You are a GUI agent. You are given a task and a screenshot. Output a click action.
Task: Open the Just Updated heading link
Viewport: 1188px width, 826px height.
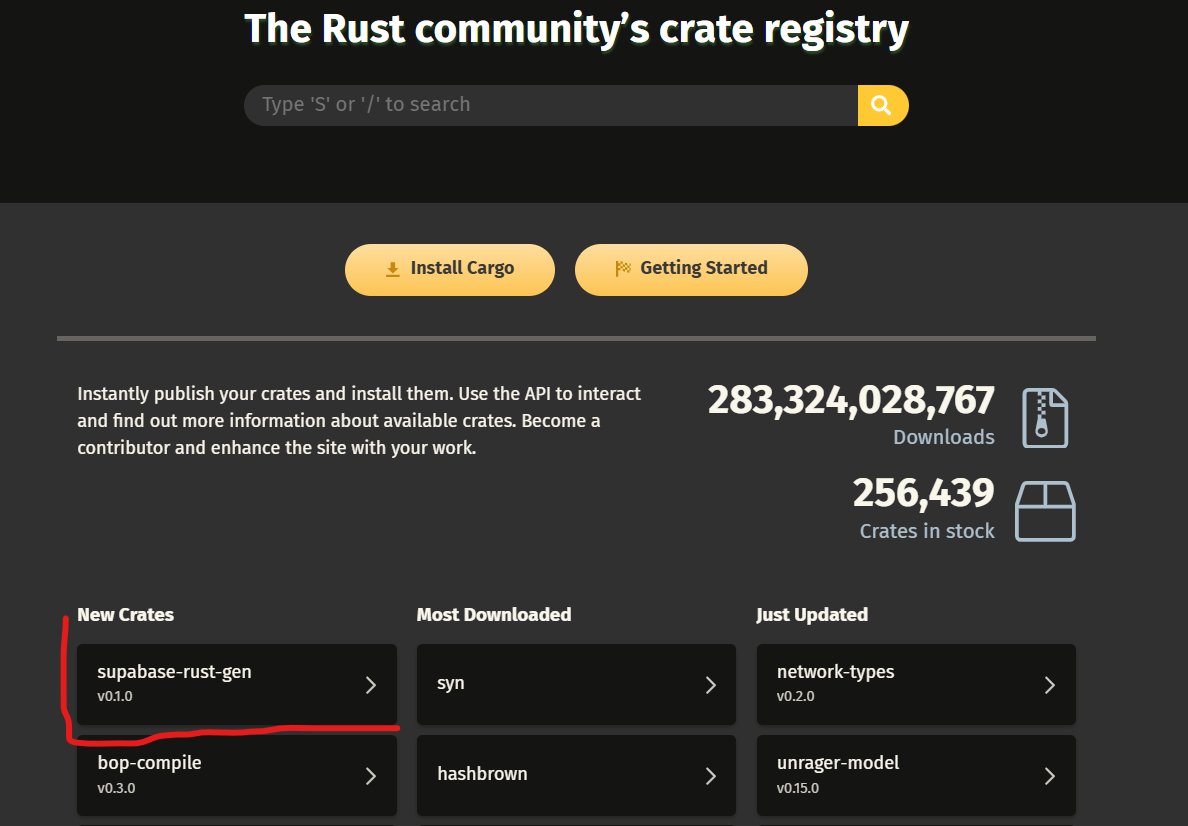811,614
